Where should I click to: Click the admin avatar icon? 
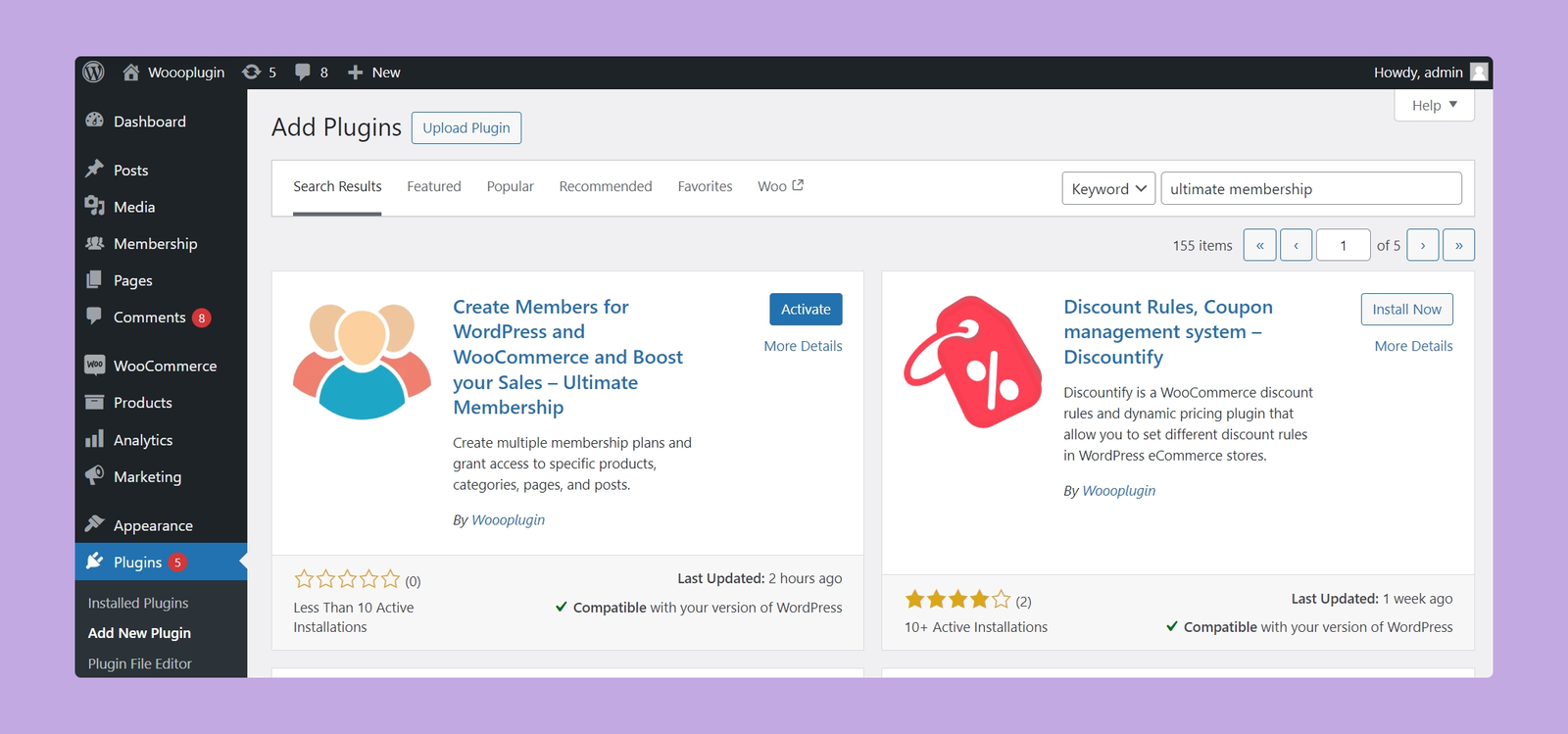click(1480, 72)
